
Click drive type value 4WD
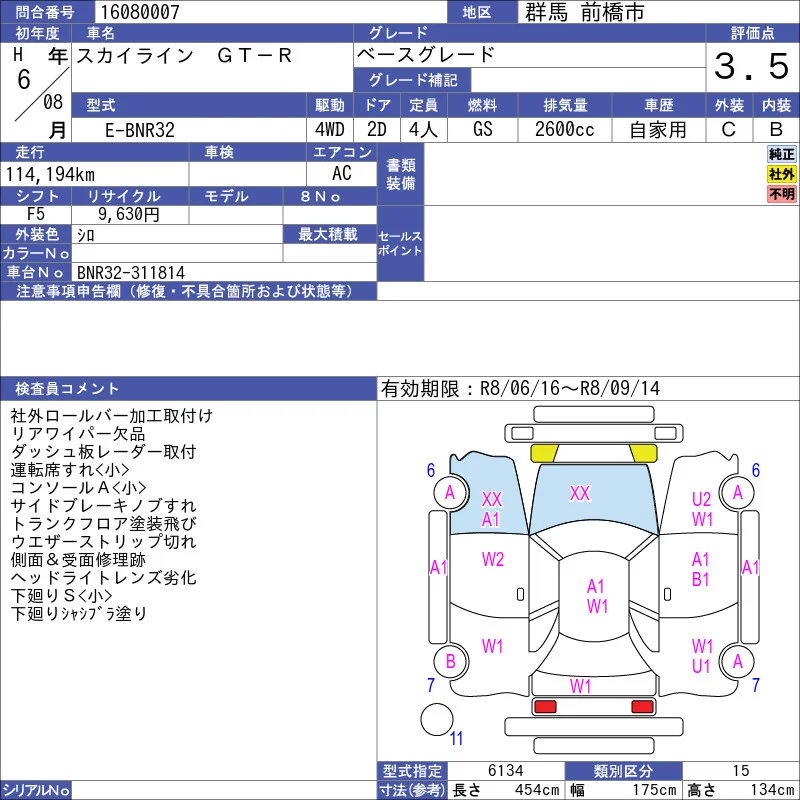coord(330,130)
